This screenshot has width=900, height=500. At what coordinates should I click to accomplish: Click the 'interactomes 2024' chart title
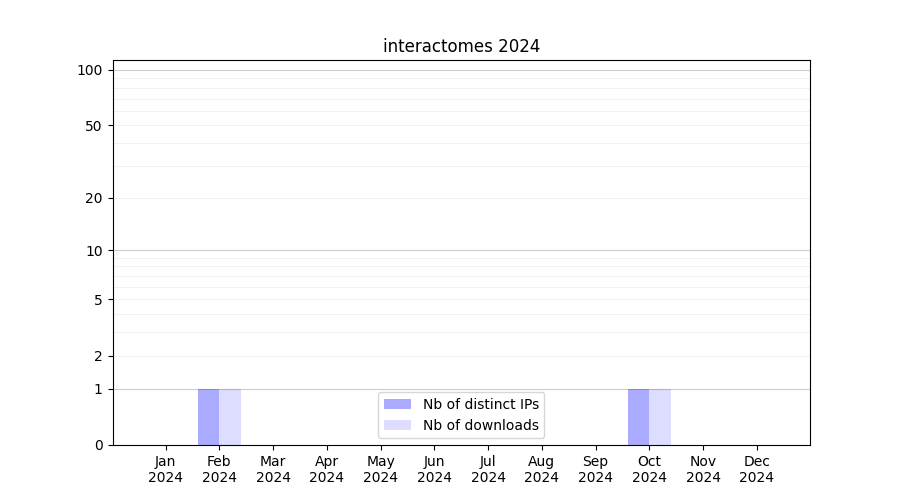(x=461, y=46)
